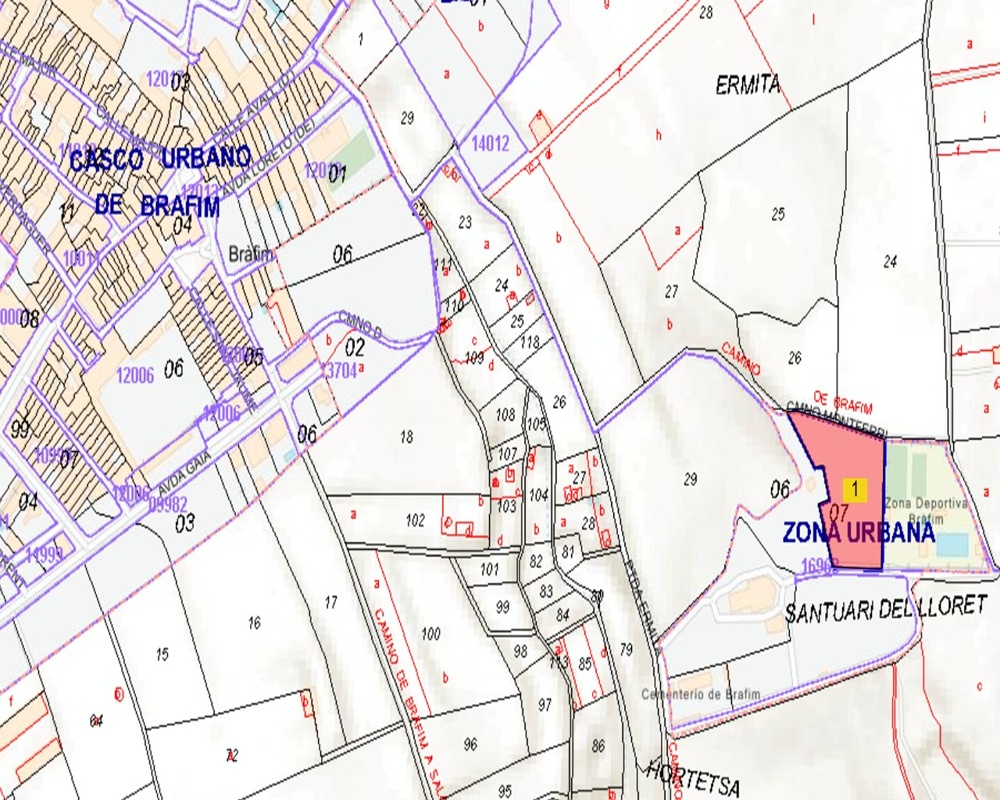Select parcel number 85
This screenshot has height=800, width=1000.
click(585, 664)
